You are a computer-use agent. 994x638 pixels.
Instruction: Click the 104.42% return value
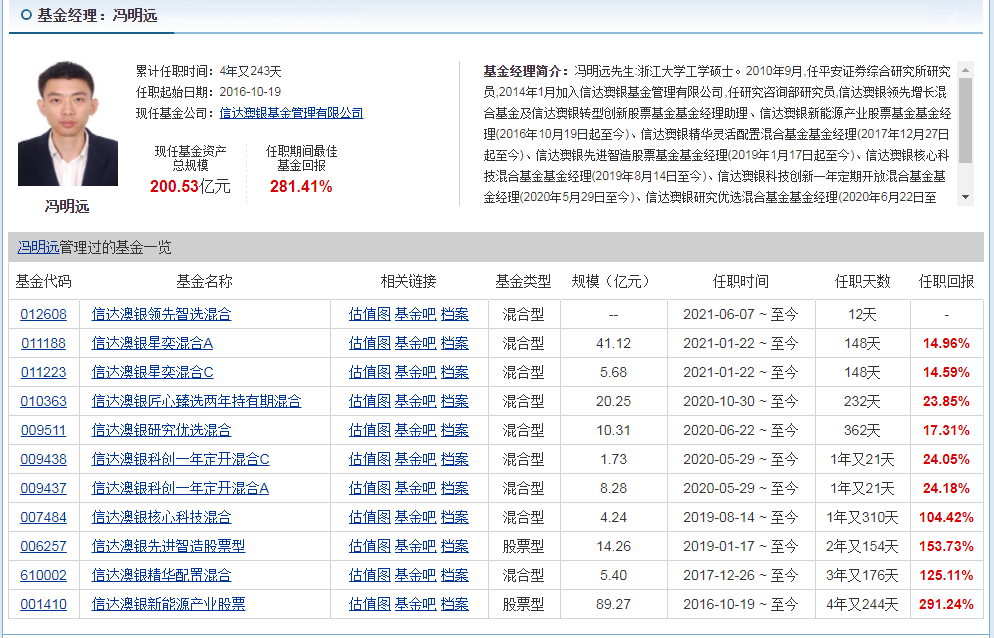(946, 518)
